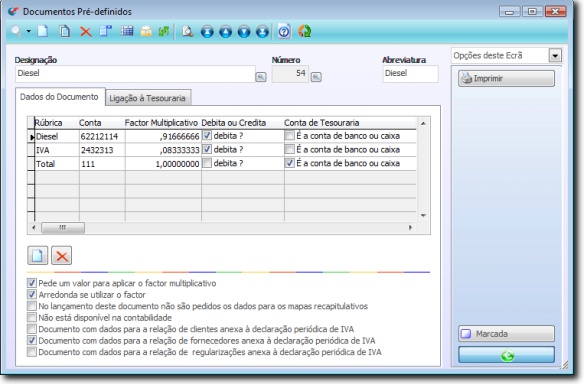Screen dimensions: 584x384
Task: Select account cell 62212114
Action: coord(102,136)
